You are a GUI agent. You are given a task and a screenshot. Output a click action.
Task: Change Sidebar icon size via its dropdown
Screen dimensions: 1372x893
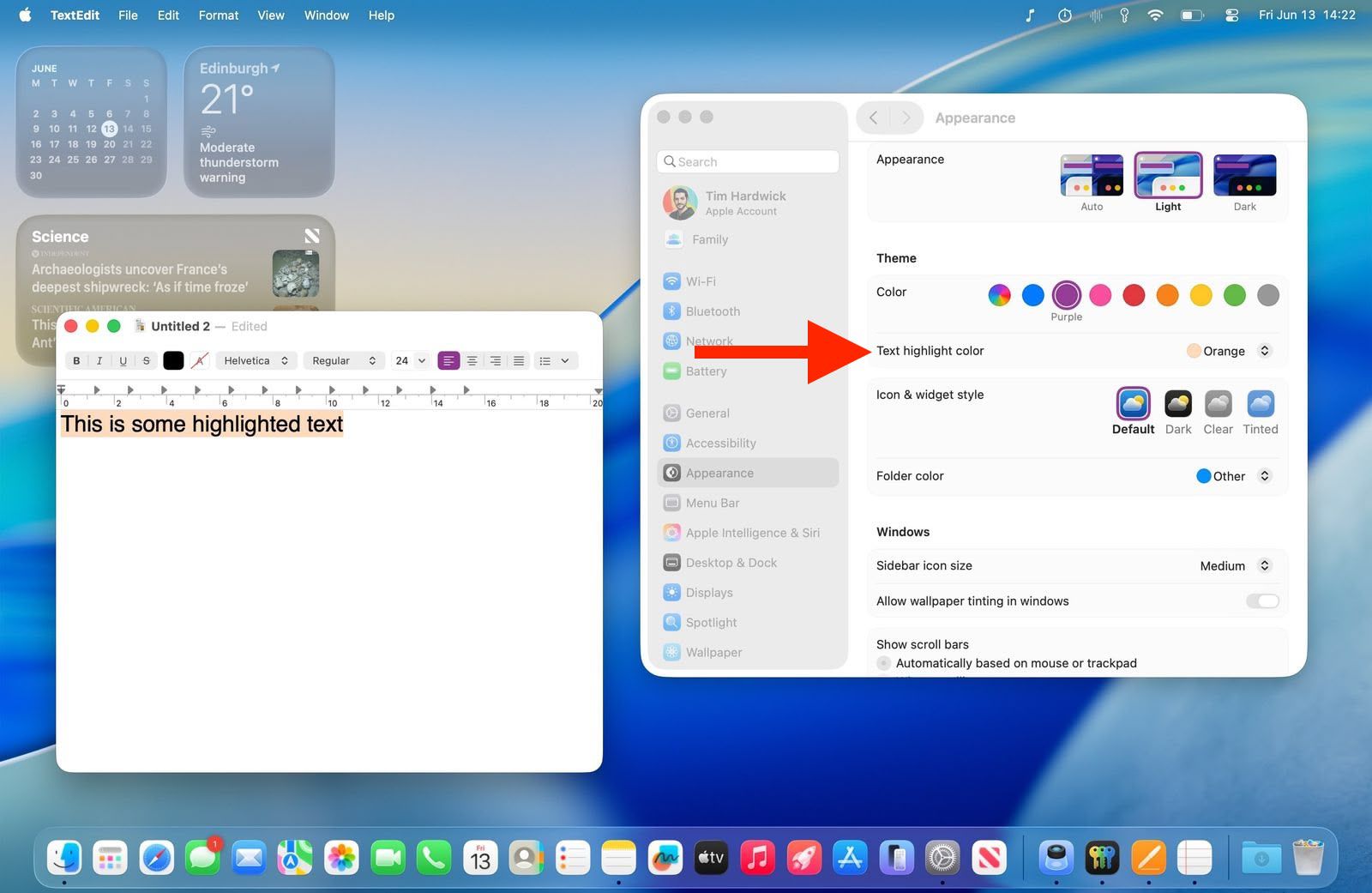(x=1262, y=565)
